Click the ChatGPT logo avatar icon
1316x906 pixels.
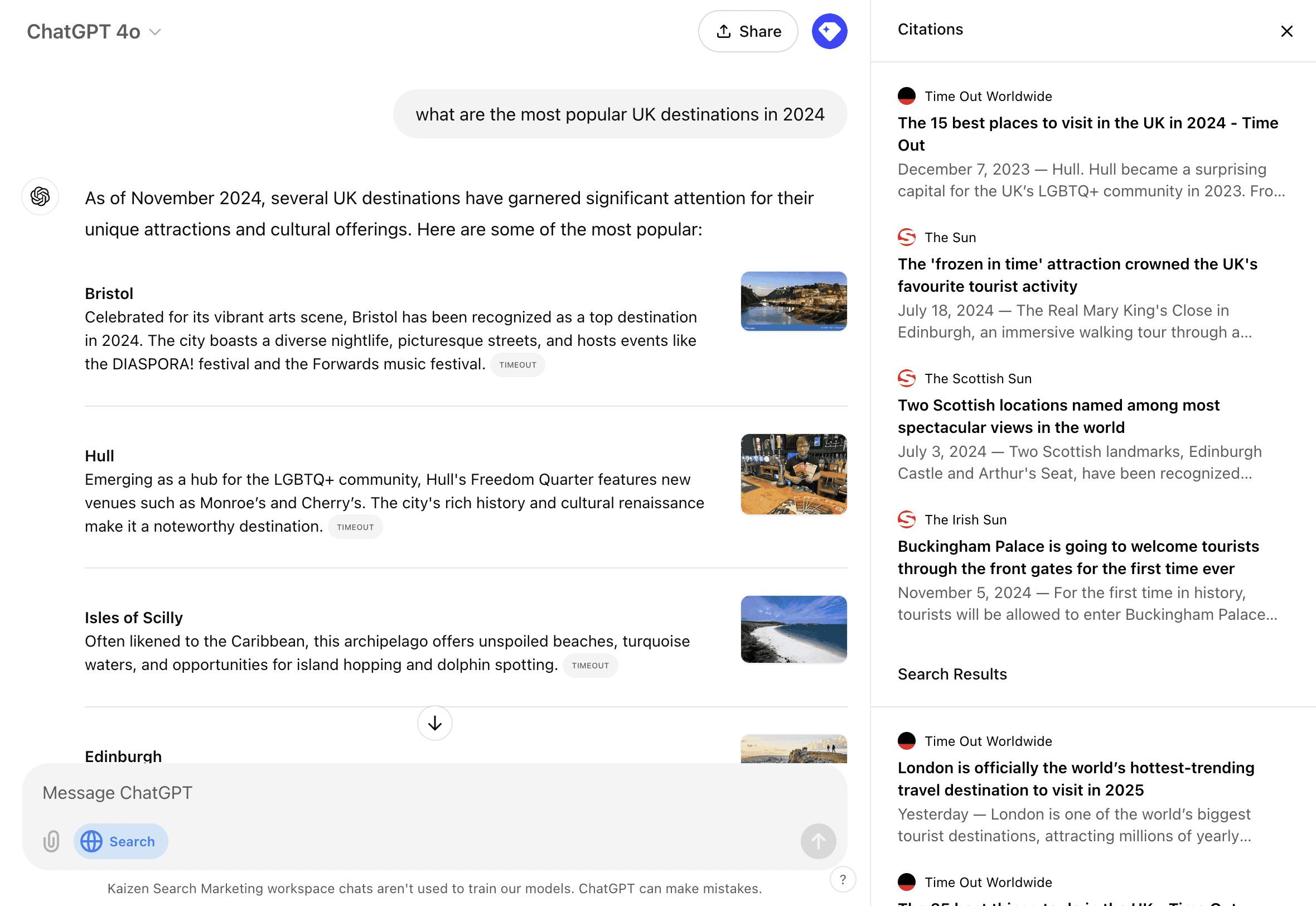pos(40,196)
